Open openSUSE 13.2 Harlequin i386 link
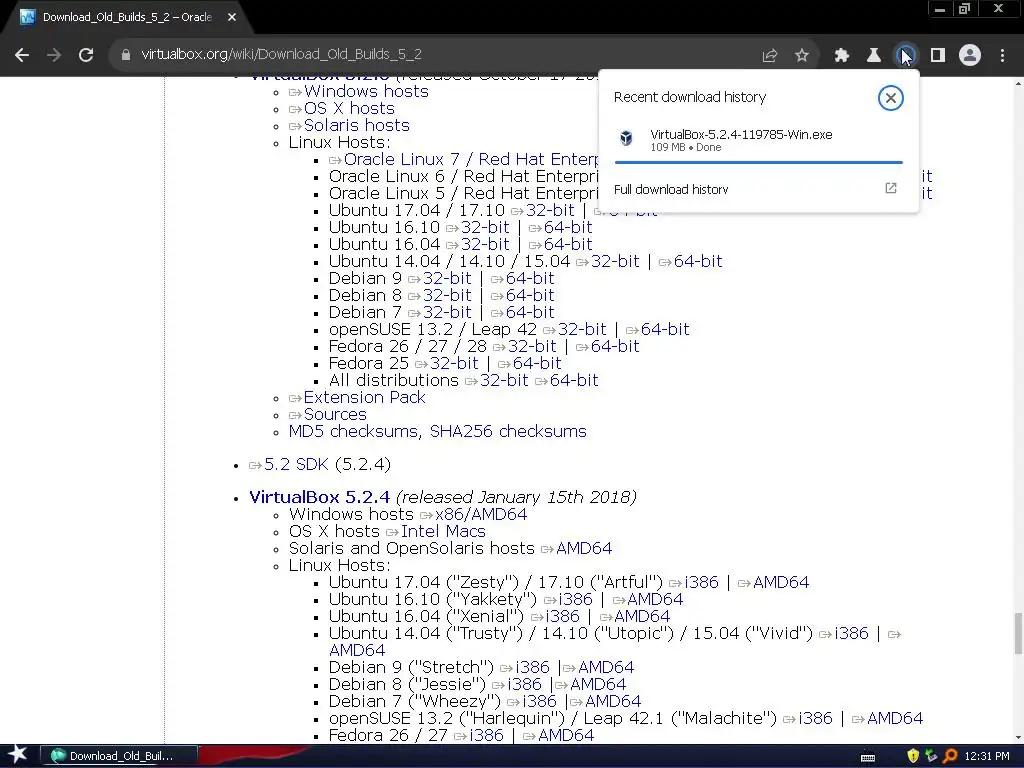This screenshot has width=1024, height=768. tap(815, 718)
